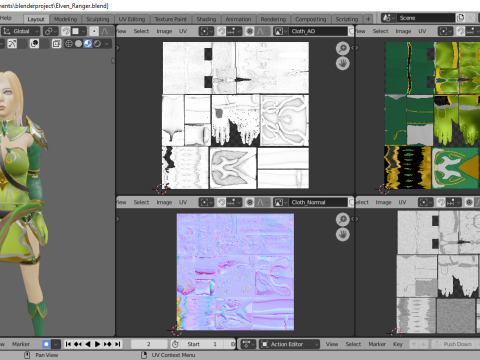Open the scene browse dropdown icon
Viewport: 480px width, 360px height.
(x=389, y=18)
